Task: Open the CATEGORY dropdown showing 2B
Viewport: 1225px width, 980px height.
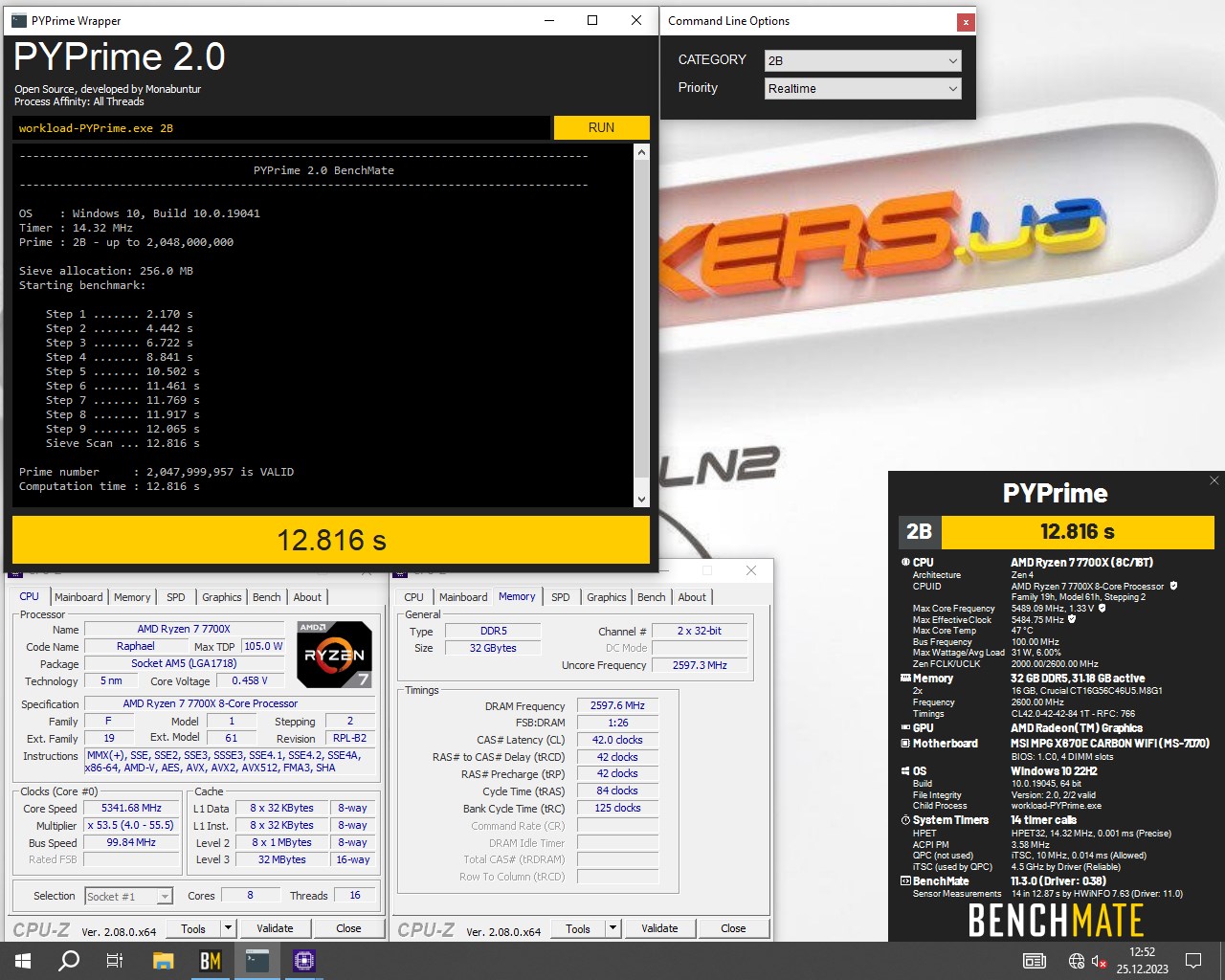Action: pos(862,60)
